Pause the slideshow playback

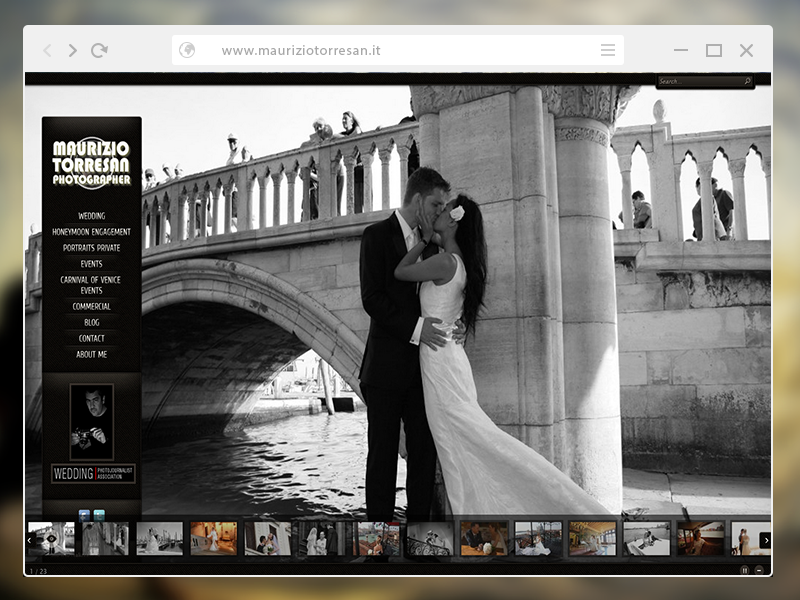pos(744,570)
